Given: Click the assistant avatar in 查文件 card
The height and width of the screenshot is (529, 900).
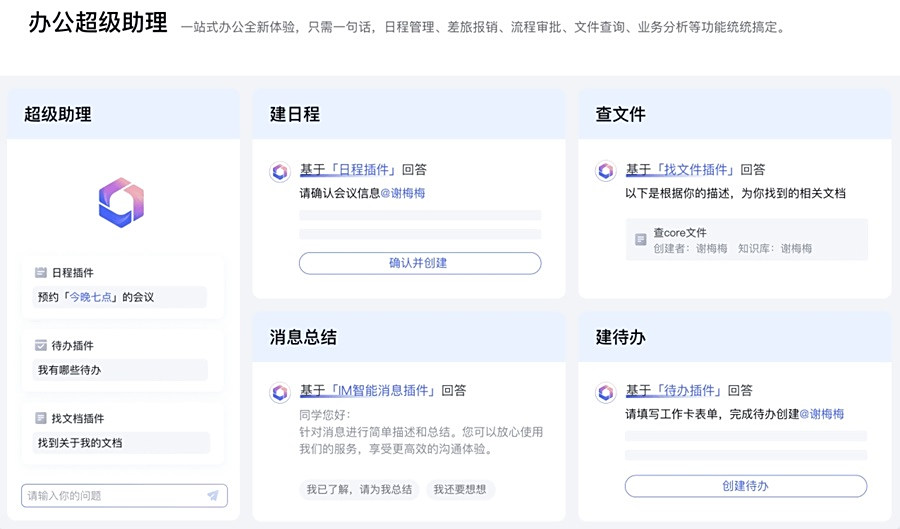Looking at the screenshot, I should (605, 171).
